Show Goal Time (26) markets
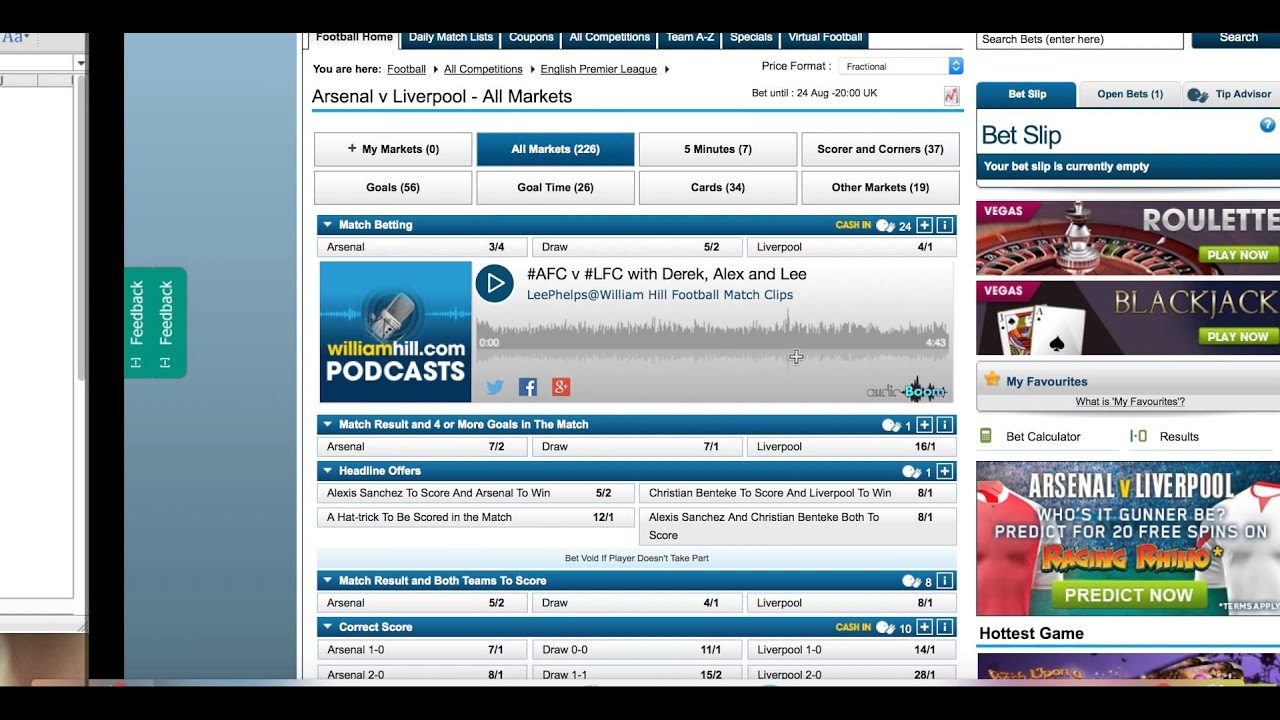 (556, 187)
